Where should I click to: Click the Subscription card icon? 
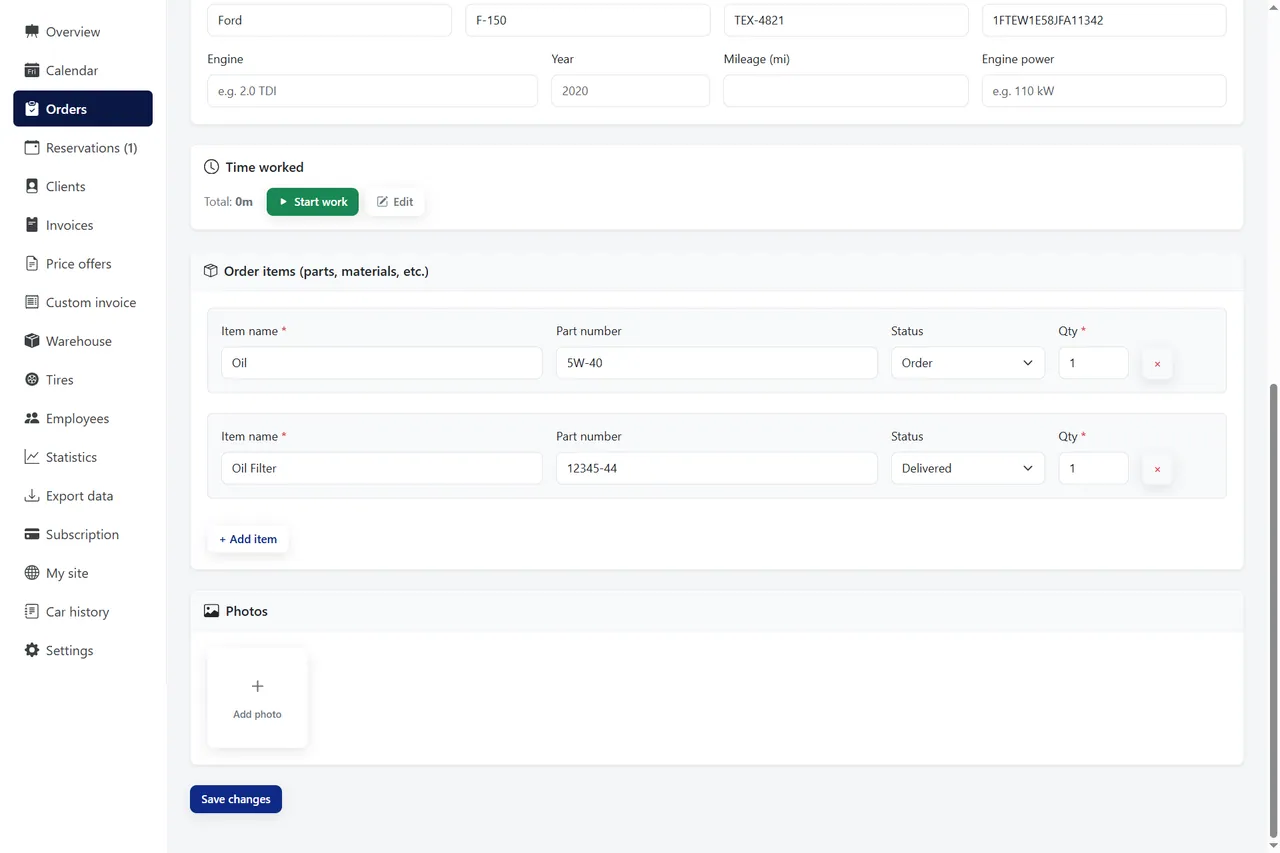click(x=32, y=534)
